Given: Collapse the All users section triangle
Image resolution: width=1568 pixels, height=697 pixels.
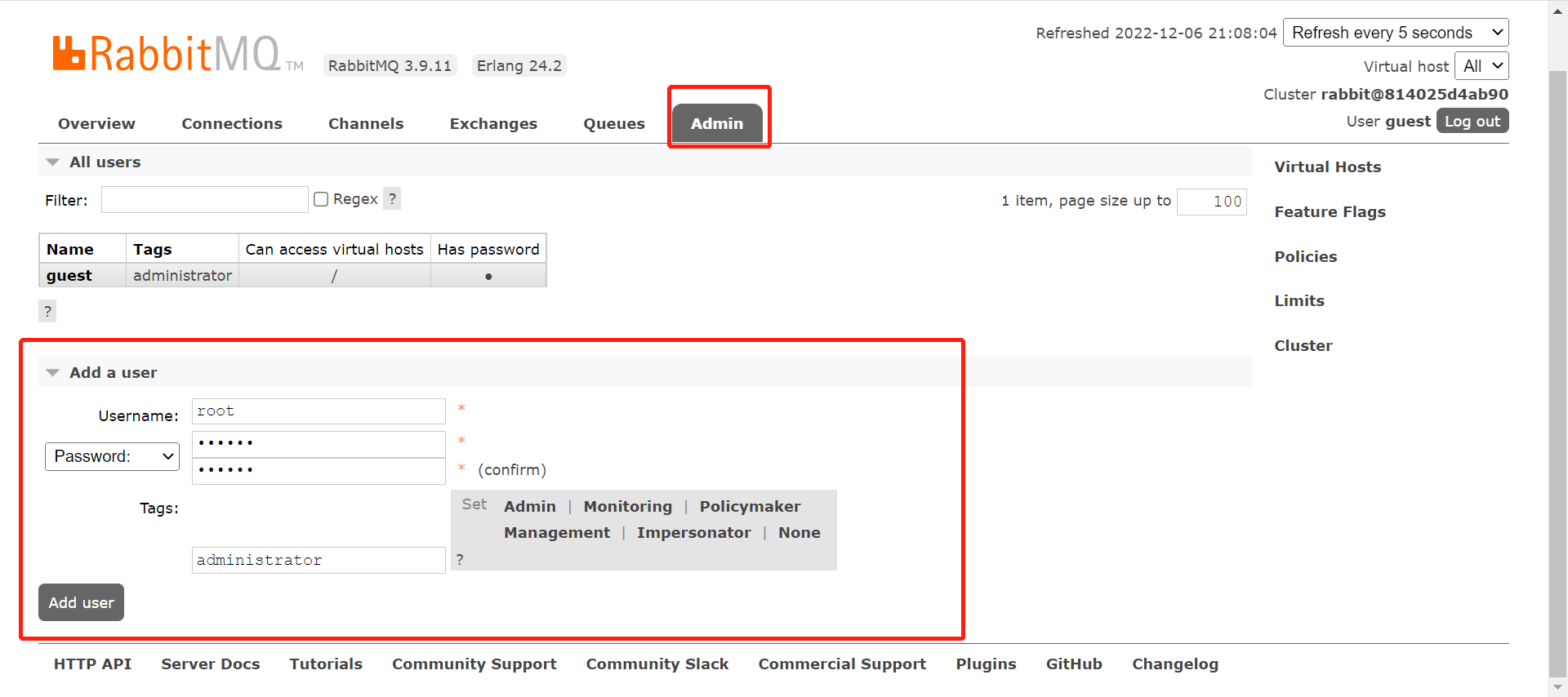Looking at the screenshot, I should point(53,162).
